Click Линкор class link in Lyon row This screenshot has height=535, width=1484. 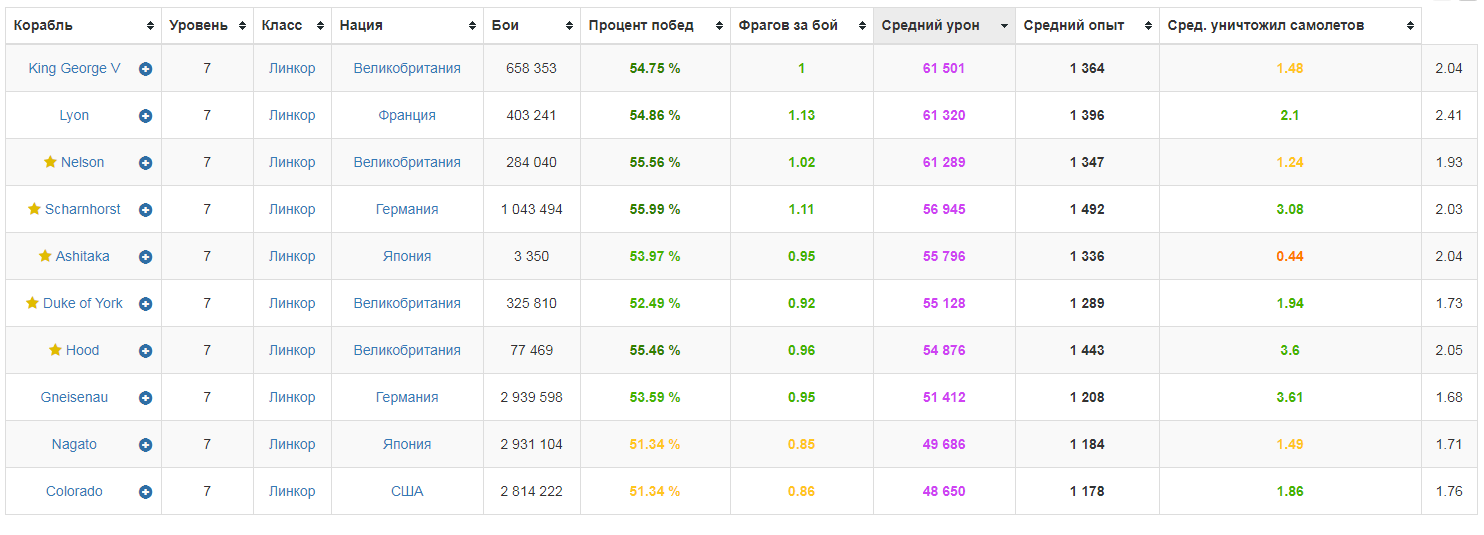click(x=292, y=116)
